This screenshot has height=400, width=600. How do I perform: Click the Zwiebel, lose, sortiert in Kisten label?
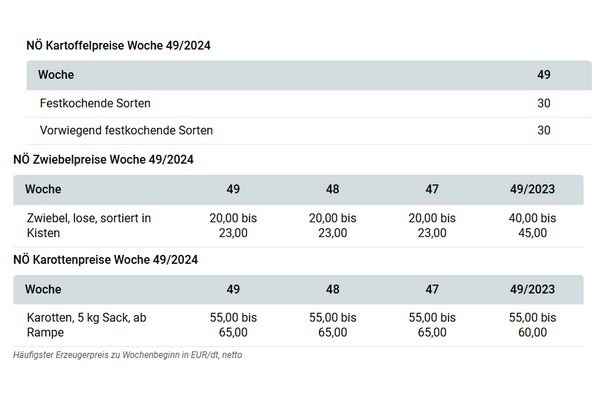87,225
